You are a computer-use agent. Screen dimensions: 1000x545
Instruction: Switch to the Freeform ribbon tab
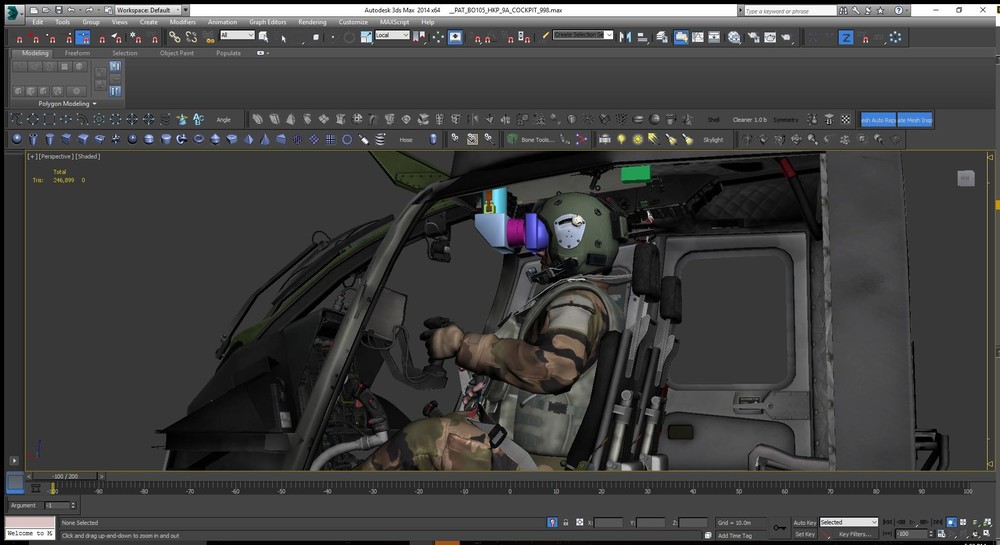(x=77, y=53)
